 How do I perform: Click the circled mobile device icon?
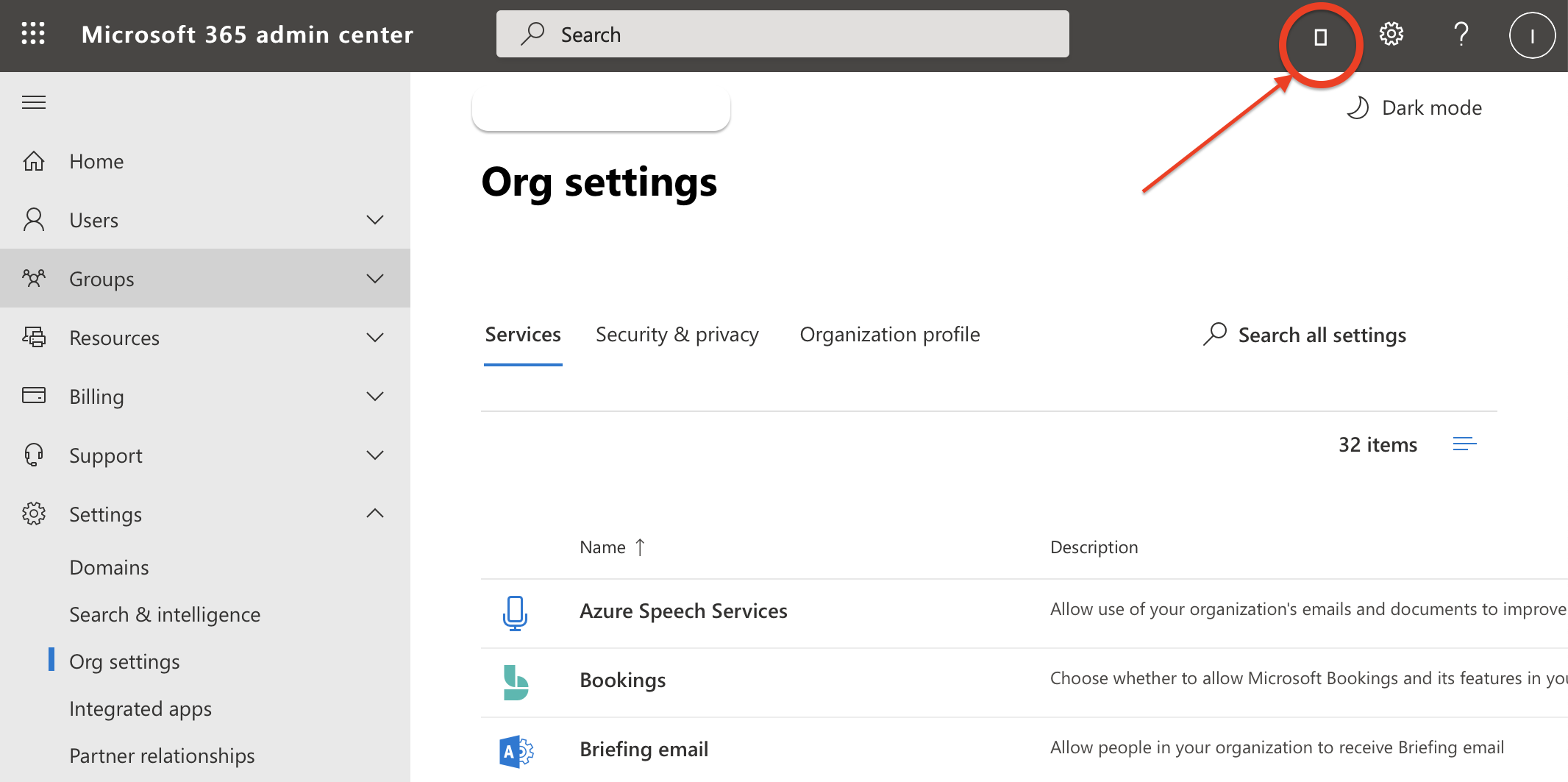[1320, 37]
